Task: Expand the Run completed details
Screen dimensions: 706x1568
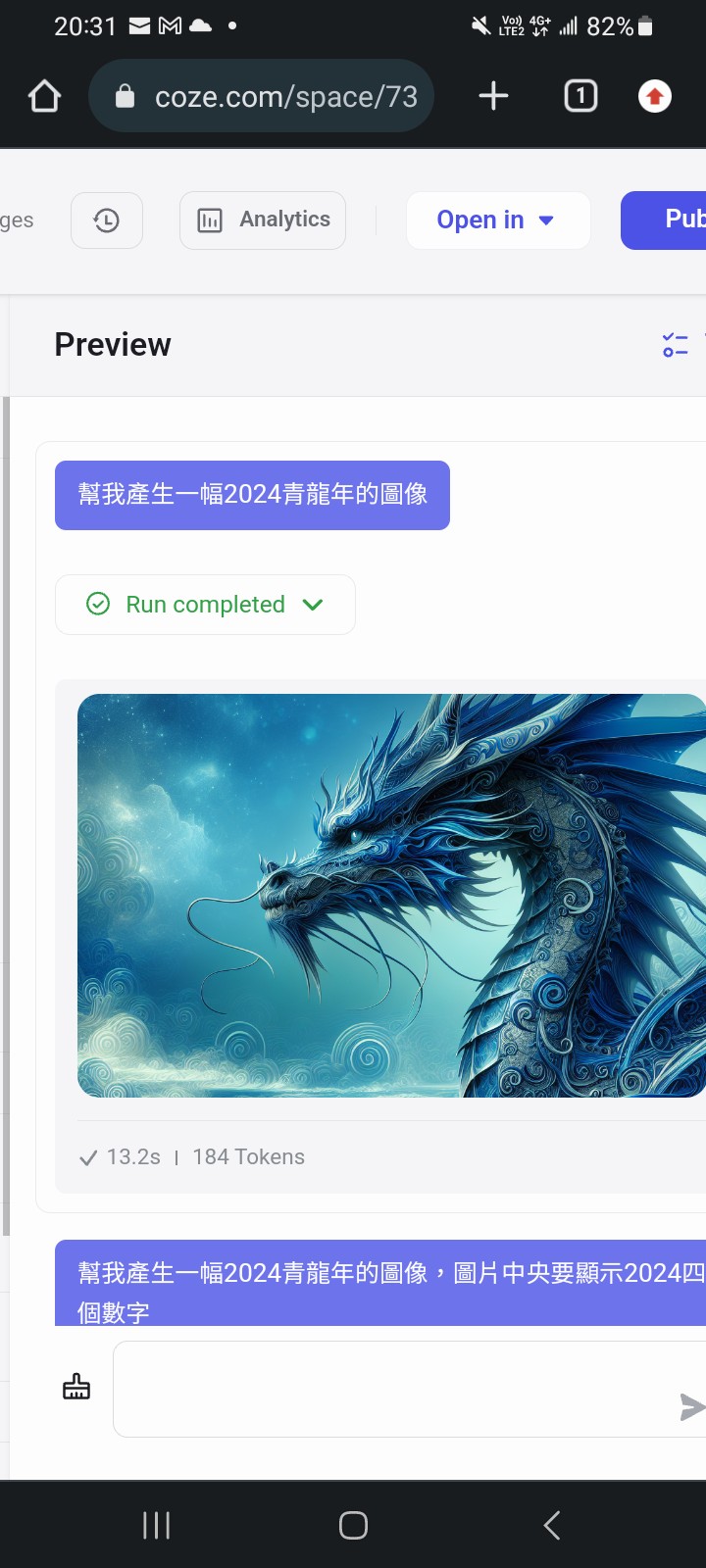Action: [205, 605]
